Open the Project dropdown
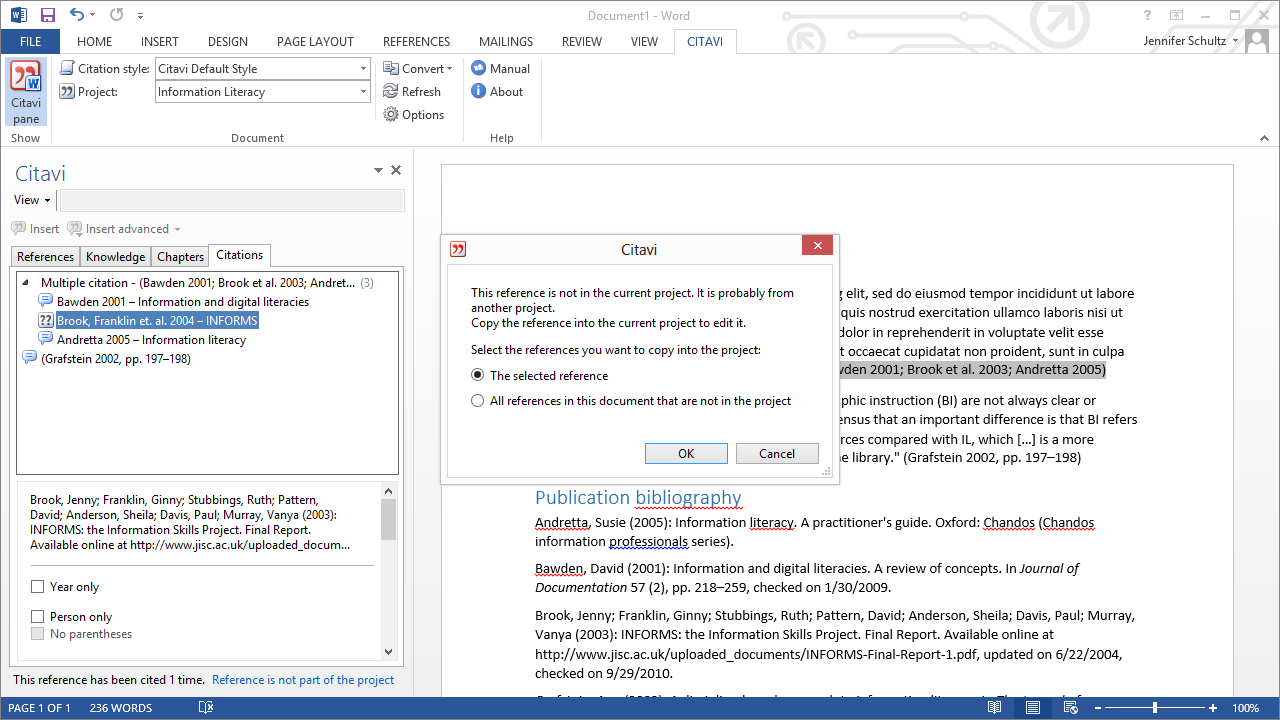1280x720 pixels. point(364,91)
